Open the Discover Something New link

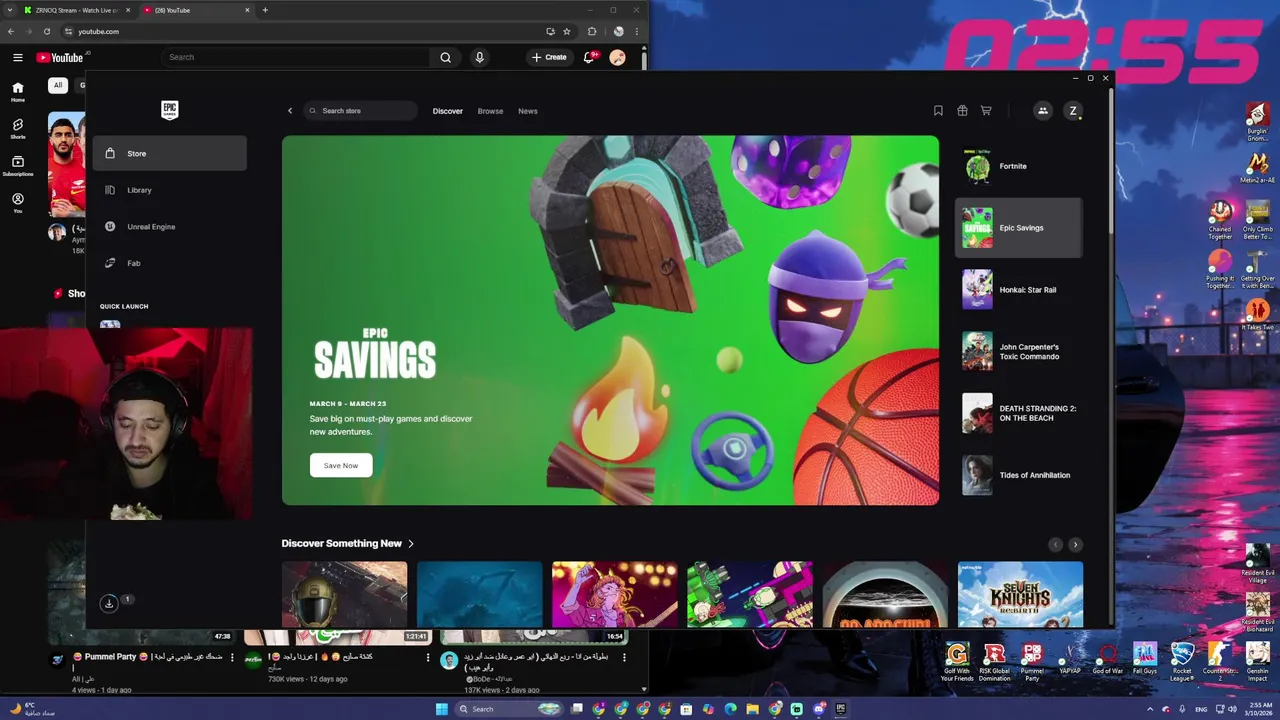348,544
